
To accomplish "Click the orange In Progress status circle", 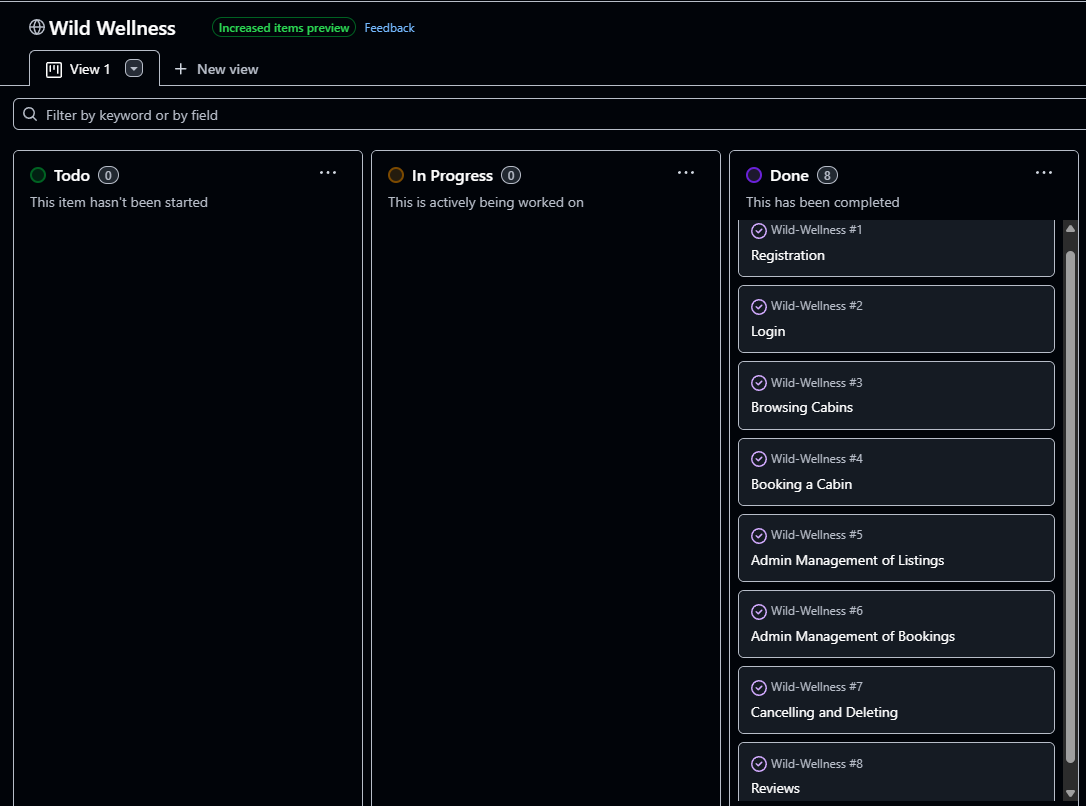I will [x=396, y=175].
